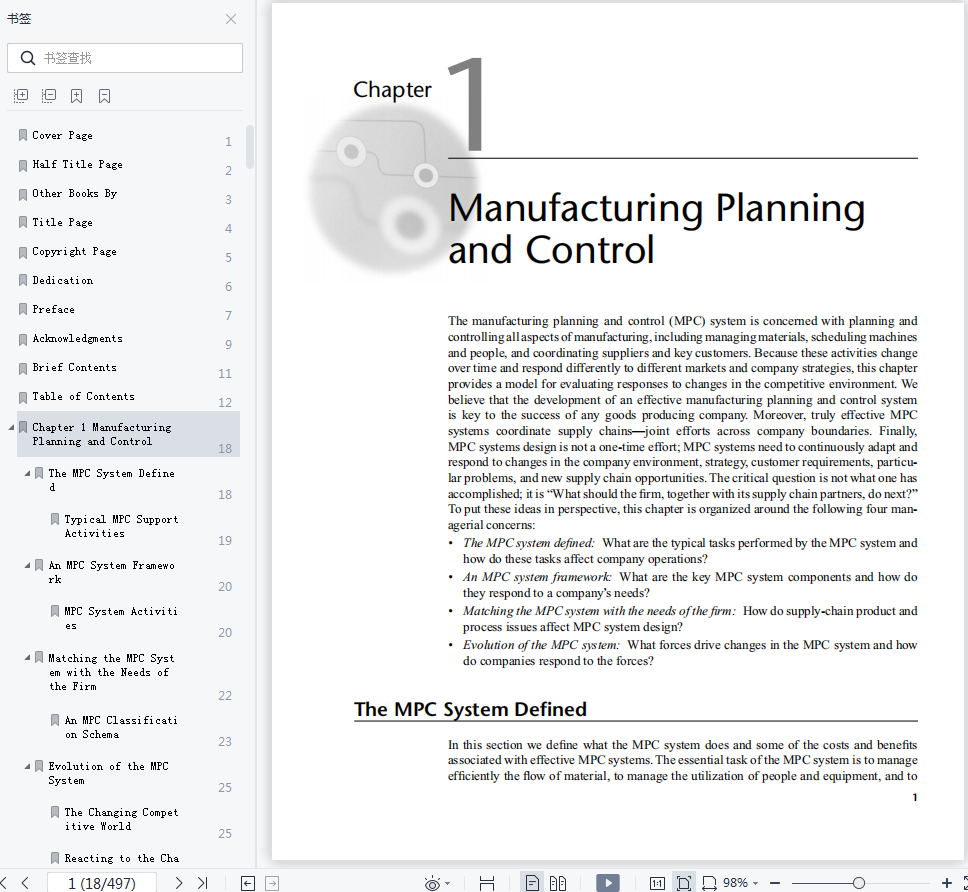
Task: Collapse An MPC System Framework node
Action: click(x=27, y=565)
